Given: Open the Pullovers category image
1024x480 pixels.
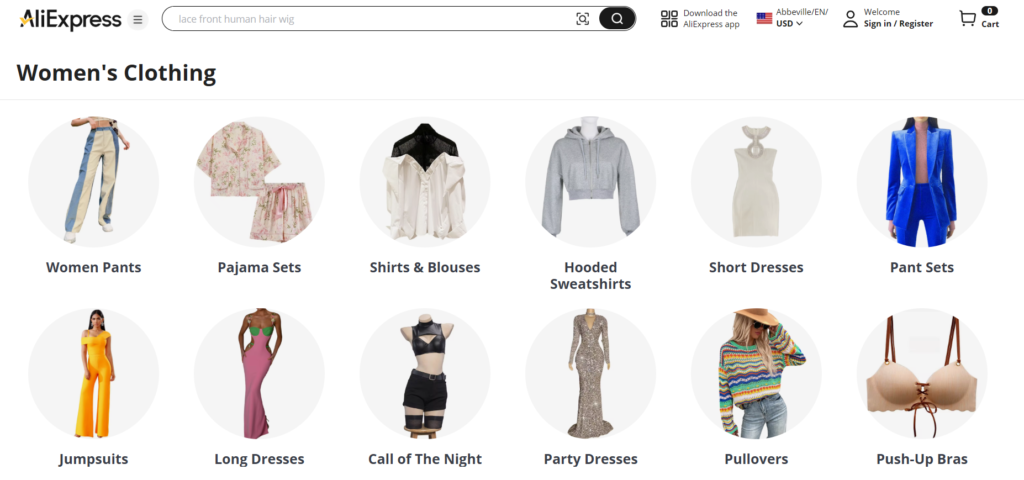Looking at the screenshot, I should pos(756,374).
